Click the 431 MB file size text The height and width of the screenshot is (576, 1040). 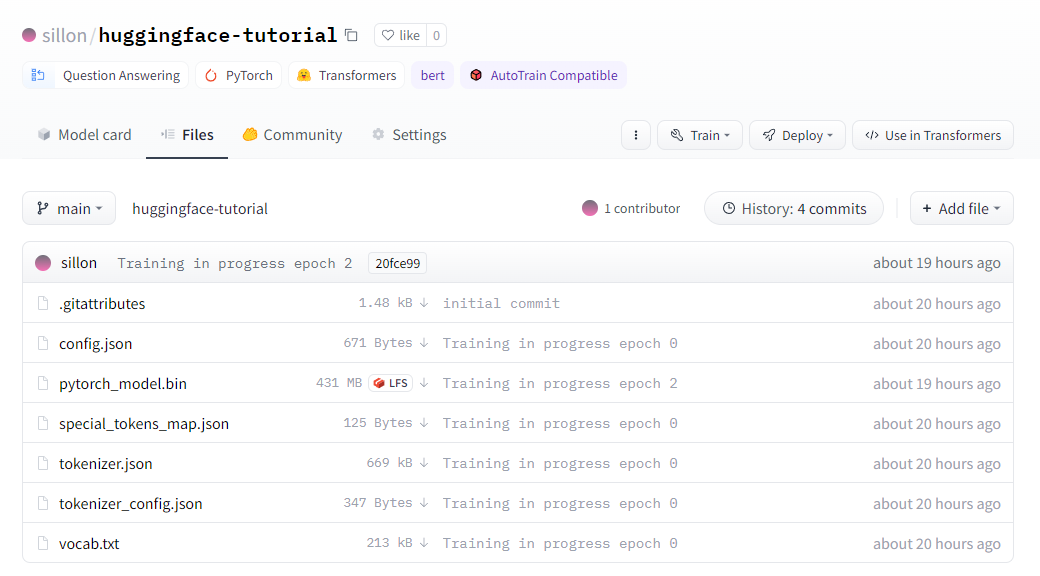[x=339, y=383]
